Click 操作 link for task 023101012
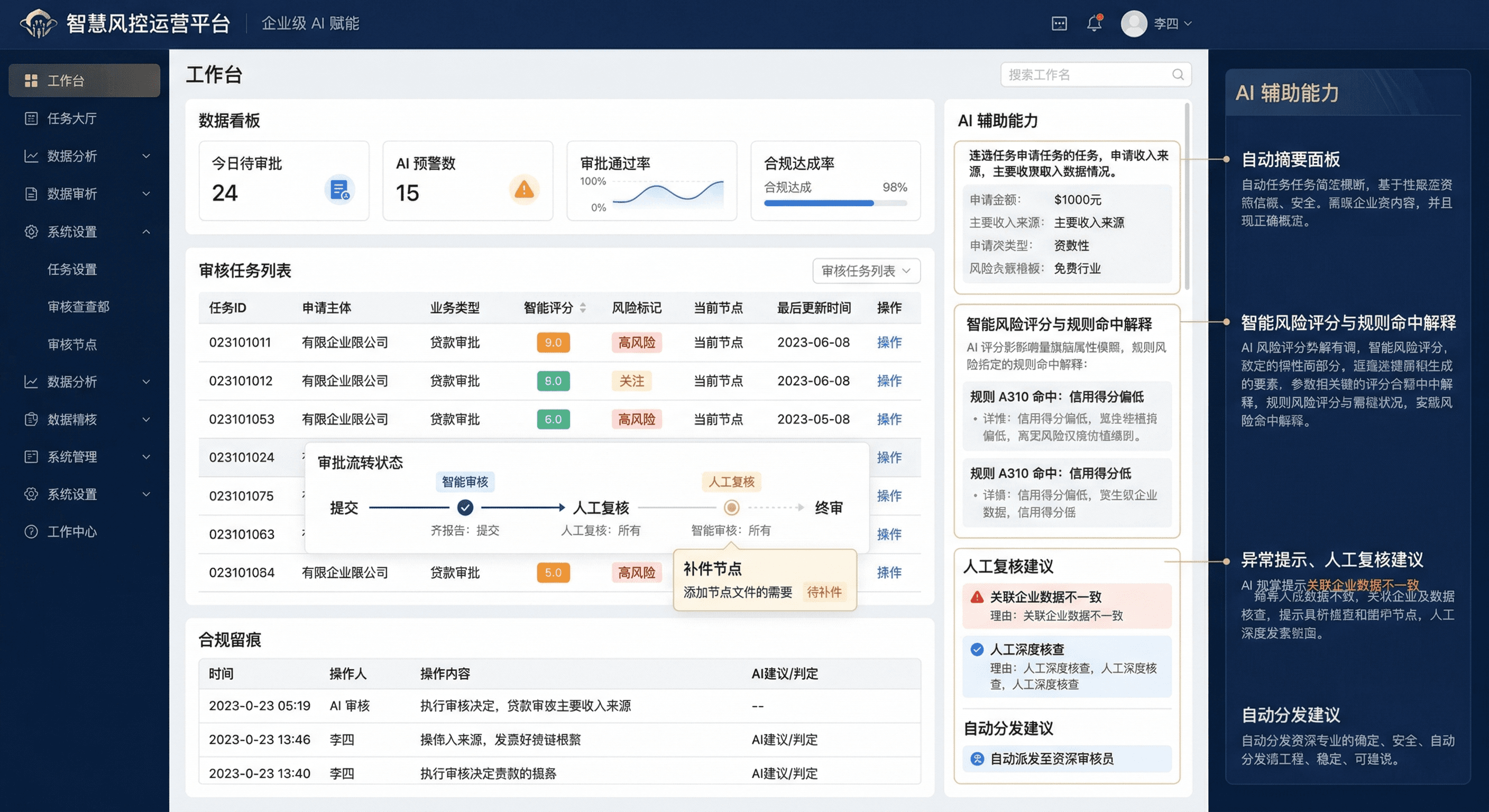Image resolution: width=1489 pixels, height=812 pixels. tap(889, 381)
